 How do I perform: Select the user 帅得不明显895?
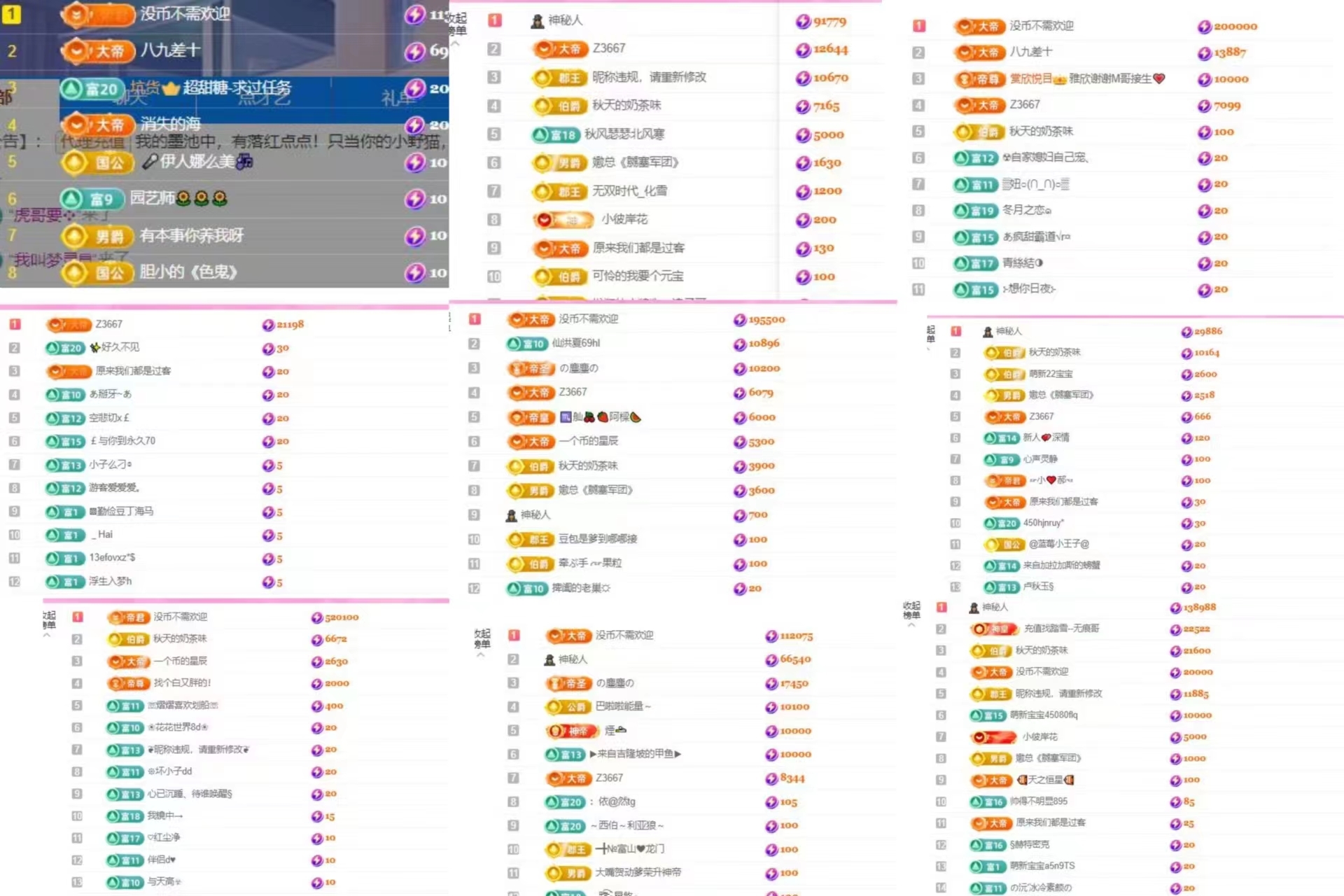pos(1039,801)
